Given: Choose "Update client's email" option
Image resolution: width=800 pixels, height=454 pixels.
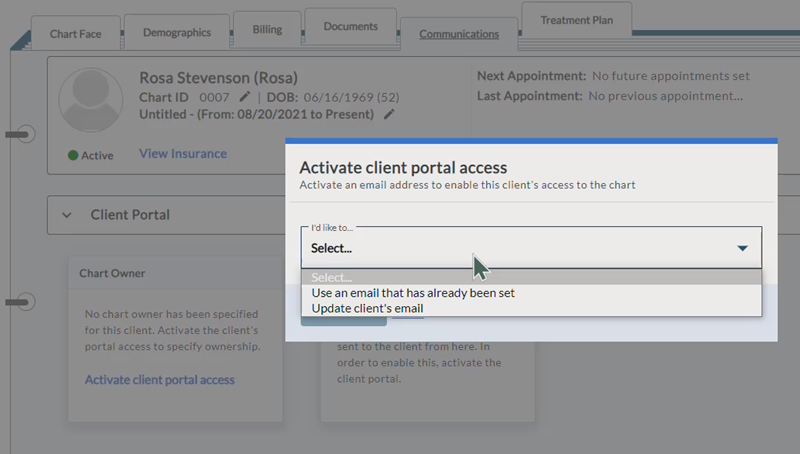Looking at the screenshot, I should click(x=367, y=308).
